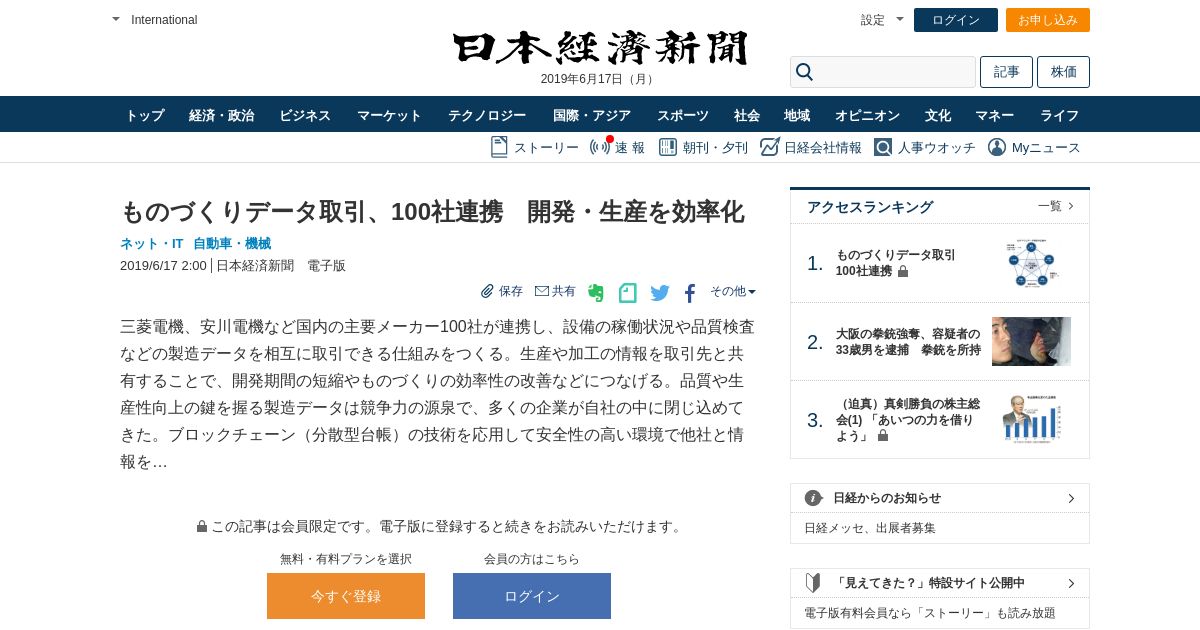Open マーケット section
Viewport: 1200px width, 630px height.
click(389, 115)
